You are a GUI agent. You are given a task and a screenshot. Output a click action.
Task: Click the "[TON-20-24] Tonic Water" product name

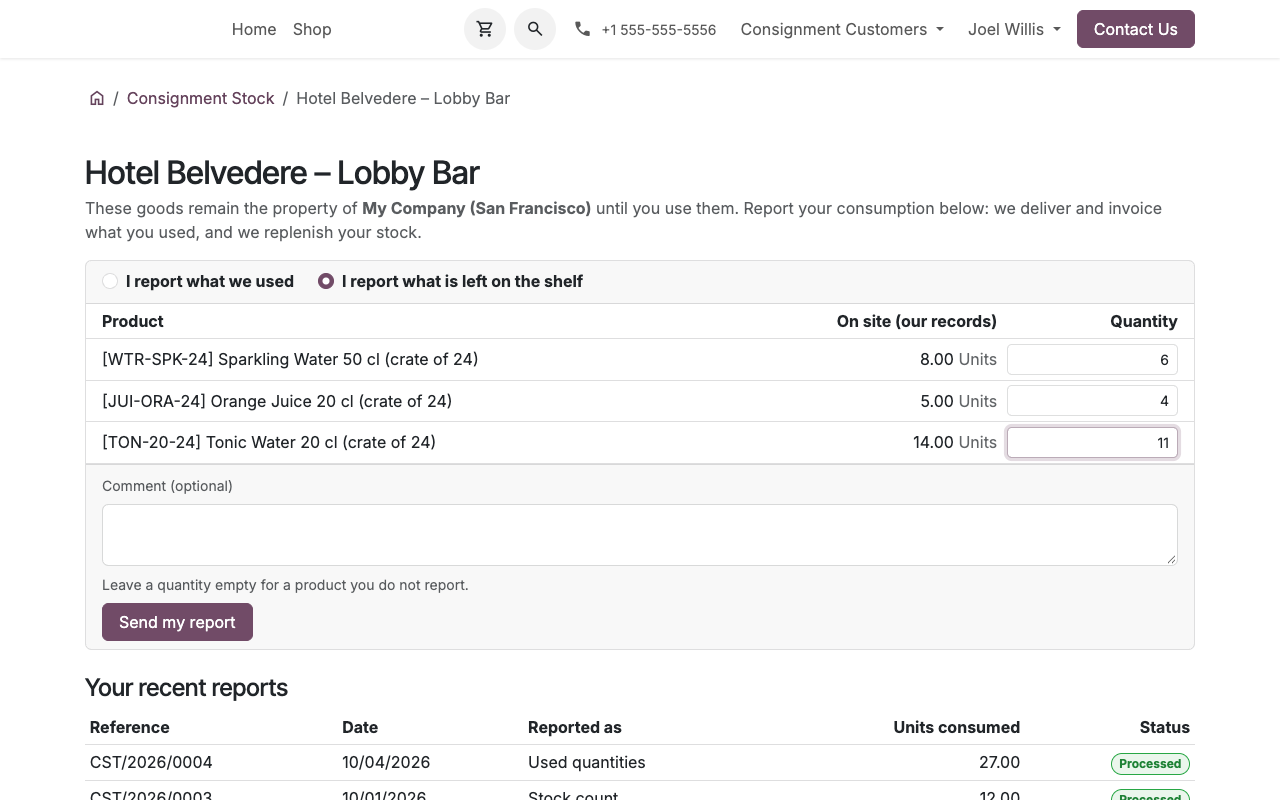pos(269,442)
